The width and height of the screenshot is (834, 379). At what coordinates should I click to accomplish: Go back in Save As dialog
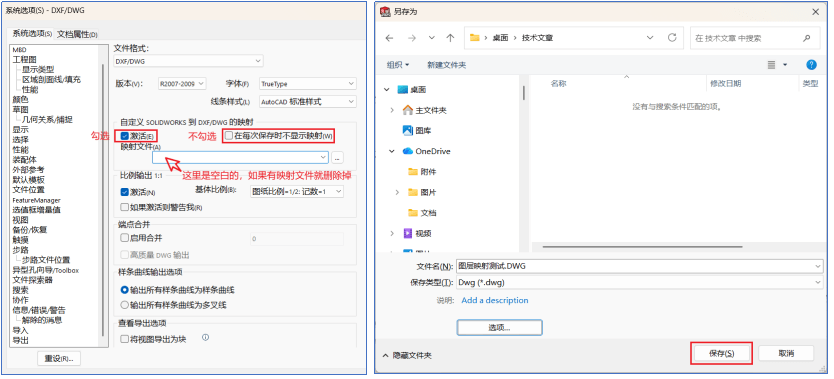coord(389,38)
